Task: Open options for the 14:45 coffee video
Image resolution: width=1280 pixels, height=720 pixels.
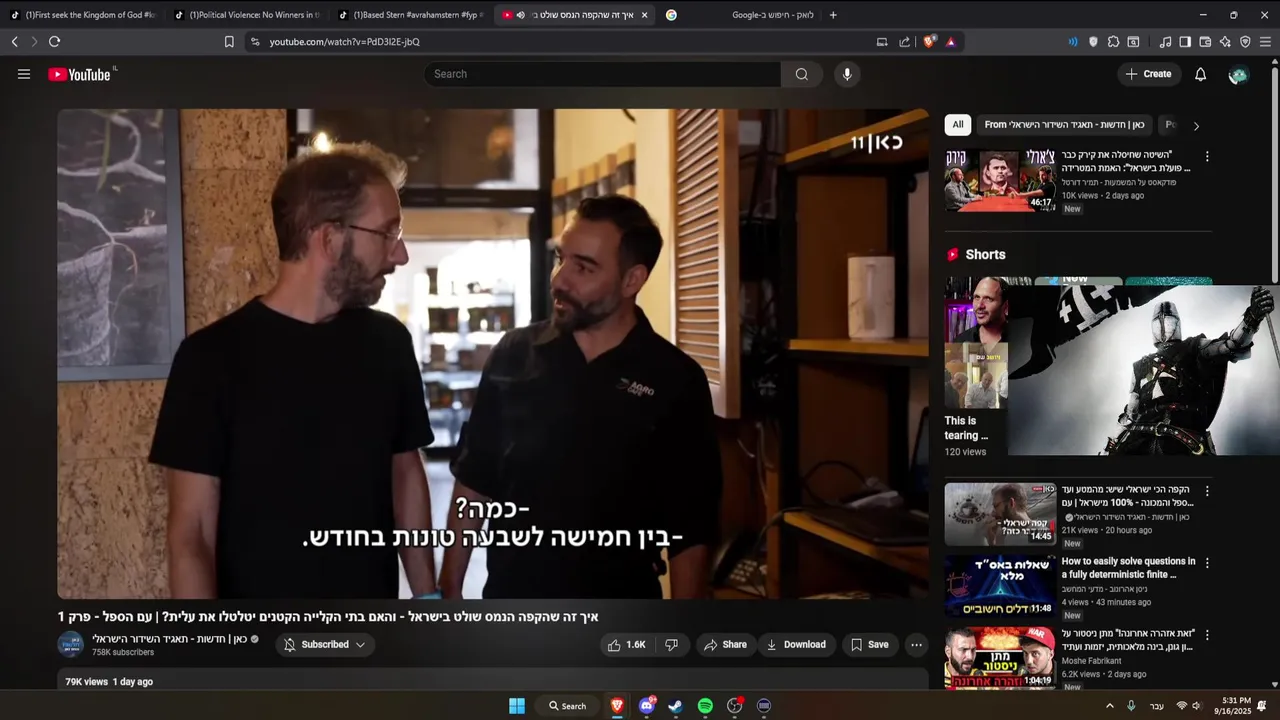Action: 1207,491
